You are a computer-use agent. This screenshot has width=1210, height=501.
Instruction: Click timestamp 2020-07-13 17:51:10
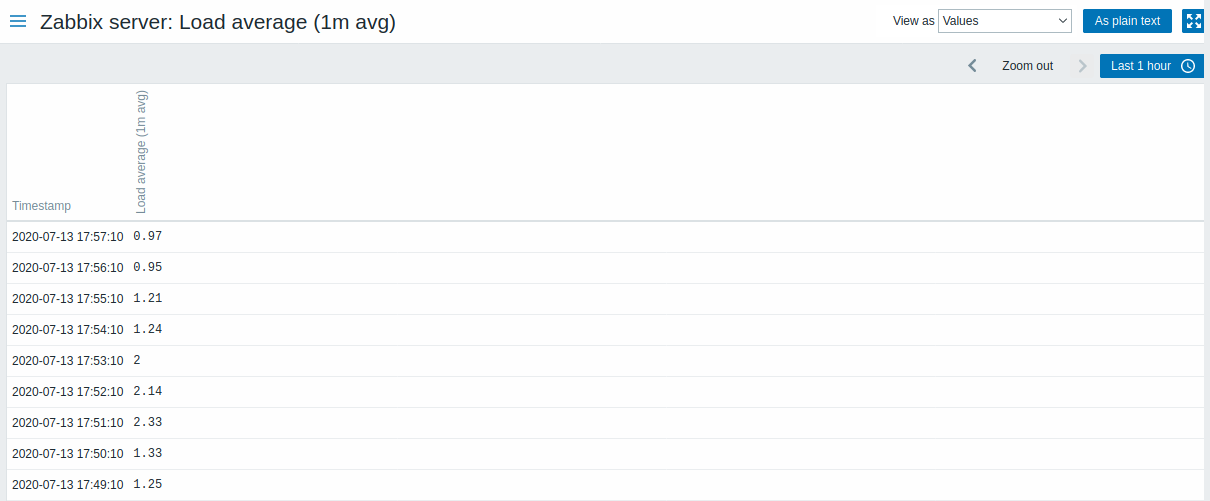point(68,423)
